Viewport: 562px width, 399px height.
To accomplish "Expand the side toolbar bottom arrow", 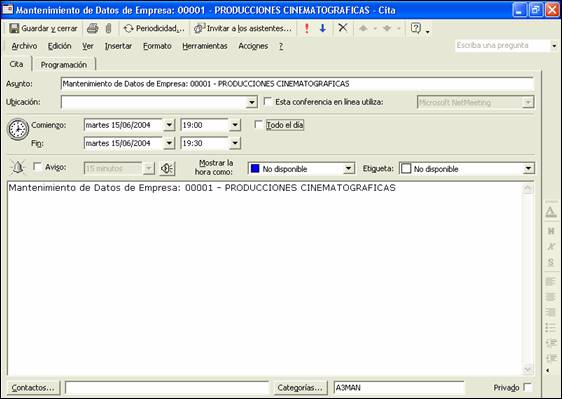I will (548, 370).
